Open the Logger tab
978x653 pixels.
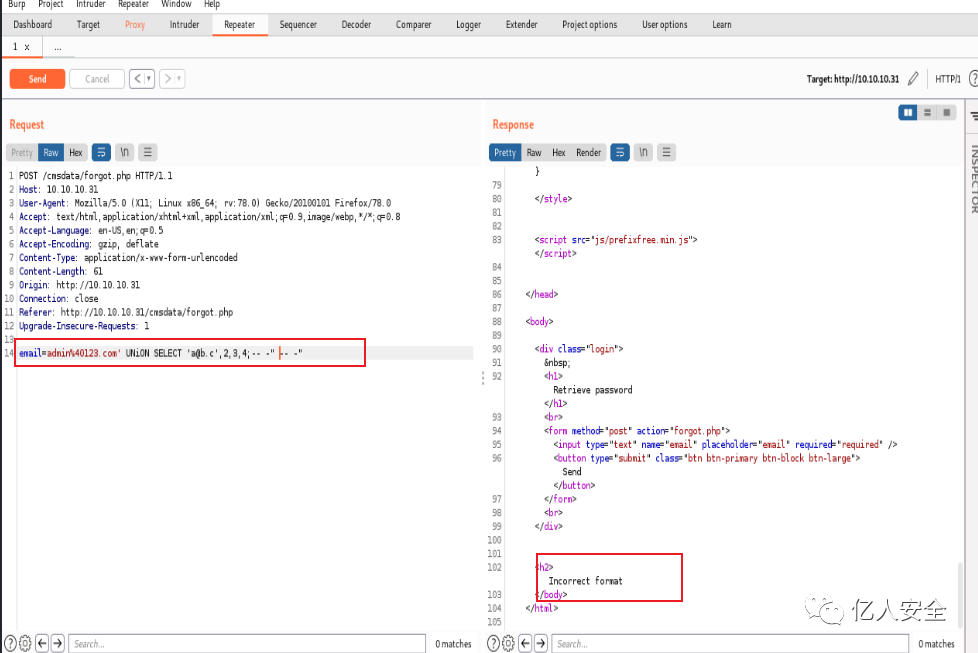pos(468,25)
